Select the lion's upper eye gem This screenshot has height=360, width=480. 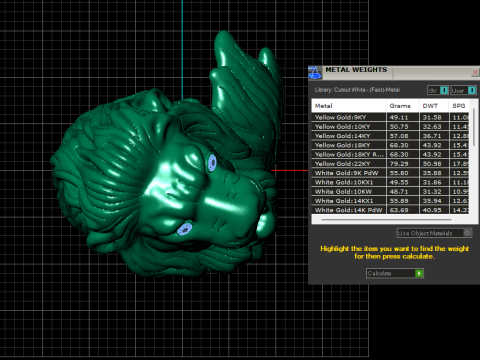click(x=212, y=163)
